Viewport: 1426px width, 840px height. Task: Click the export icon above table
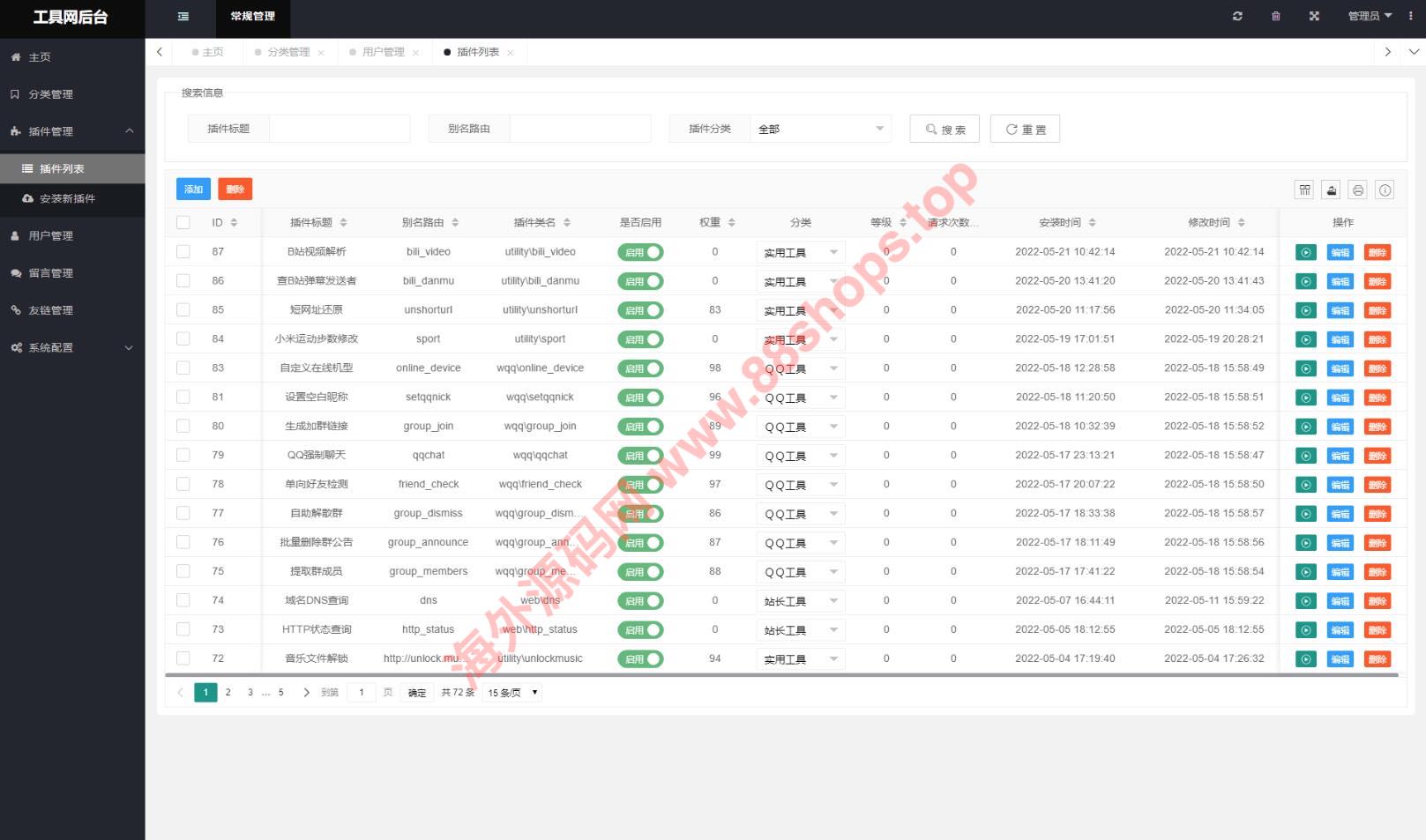click(1332, 190)
